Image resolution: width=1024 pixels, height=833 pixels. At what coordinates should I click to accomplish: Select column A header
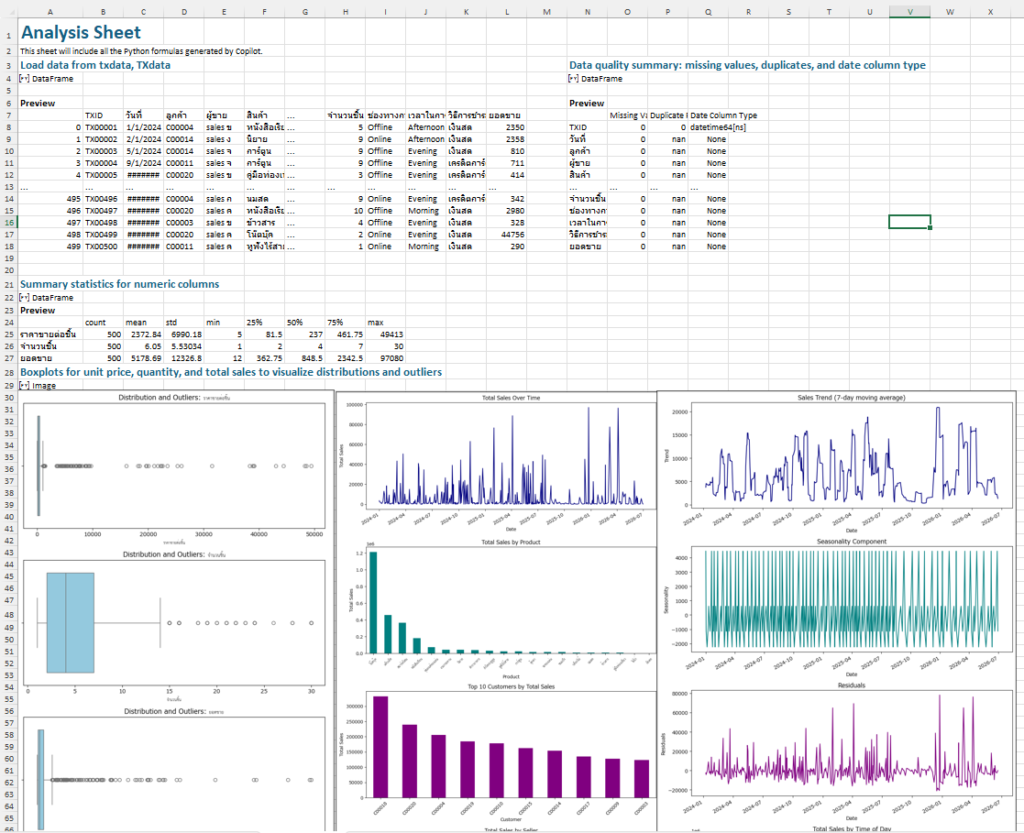[50, 12]
